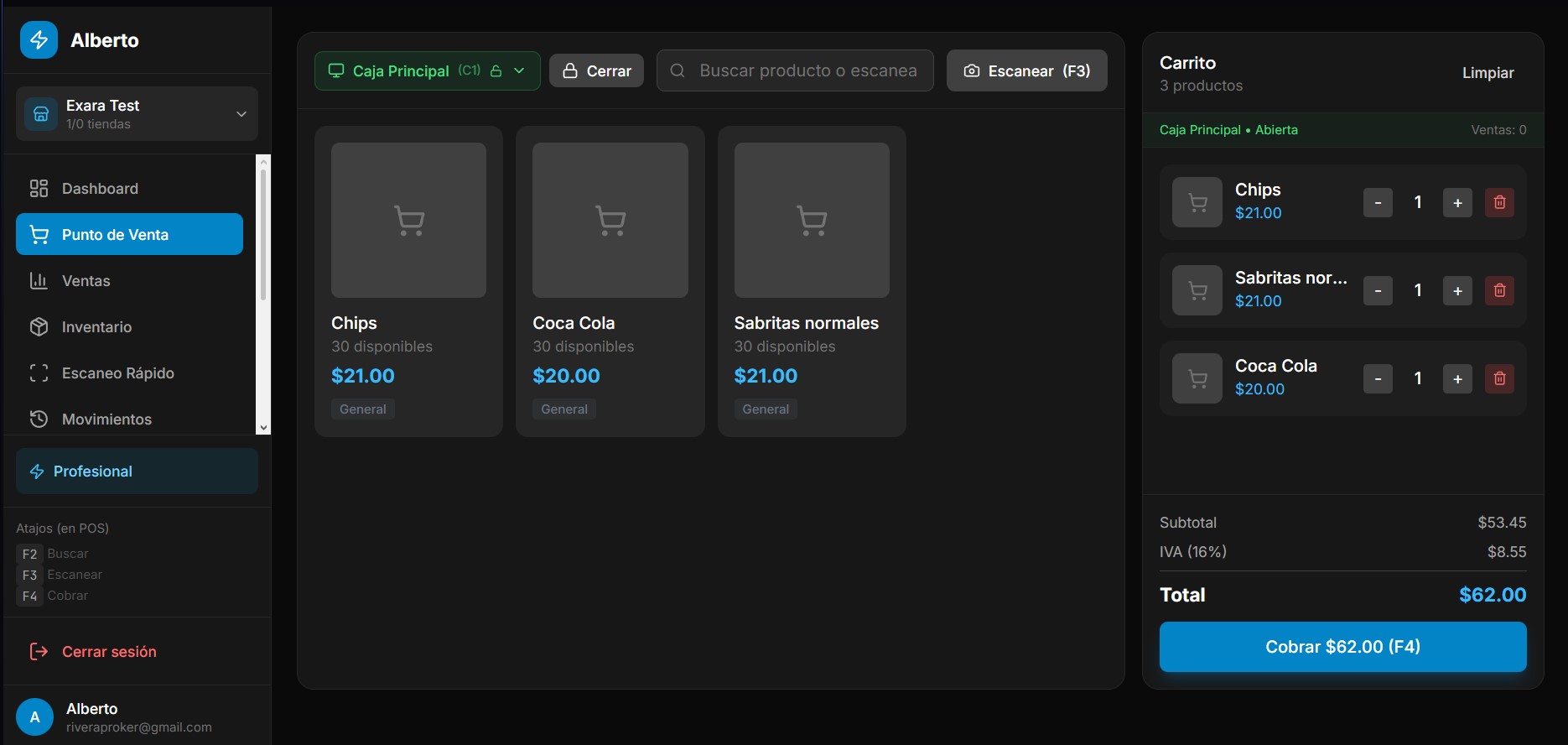Remove Coca Cola using trash icon

(x=1499, y=378)
